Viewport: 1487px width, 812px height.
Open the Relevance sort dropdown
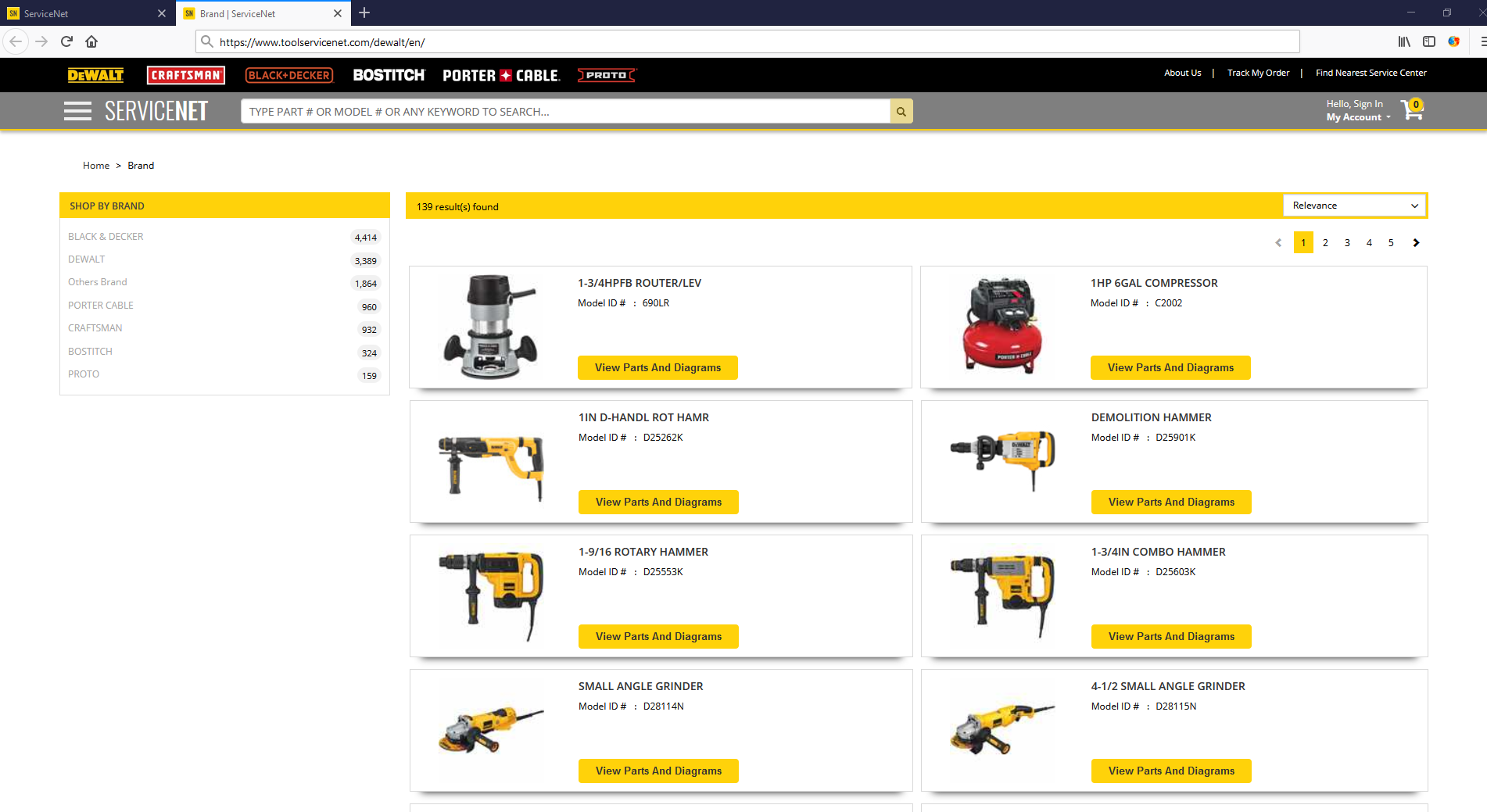[1353, 205]
